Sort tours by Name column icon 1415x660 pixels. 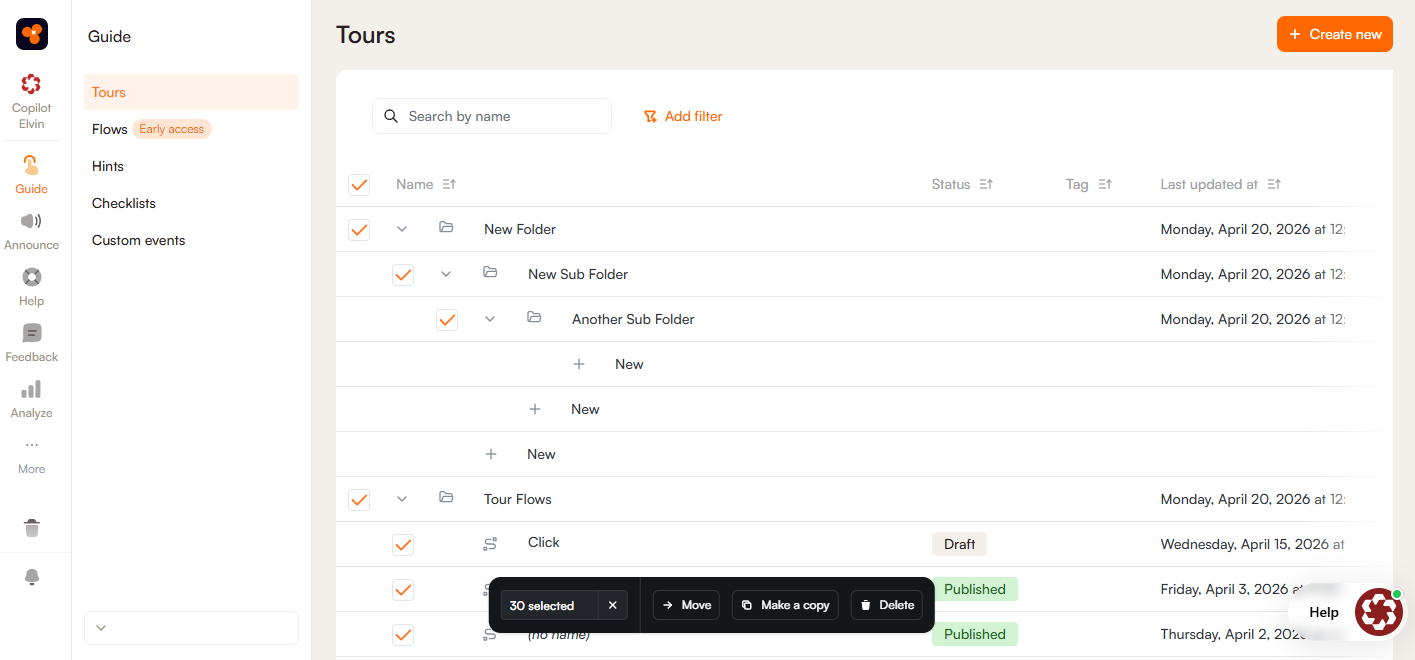tap(449, 184)
